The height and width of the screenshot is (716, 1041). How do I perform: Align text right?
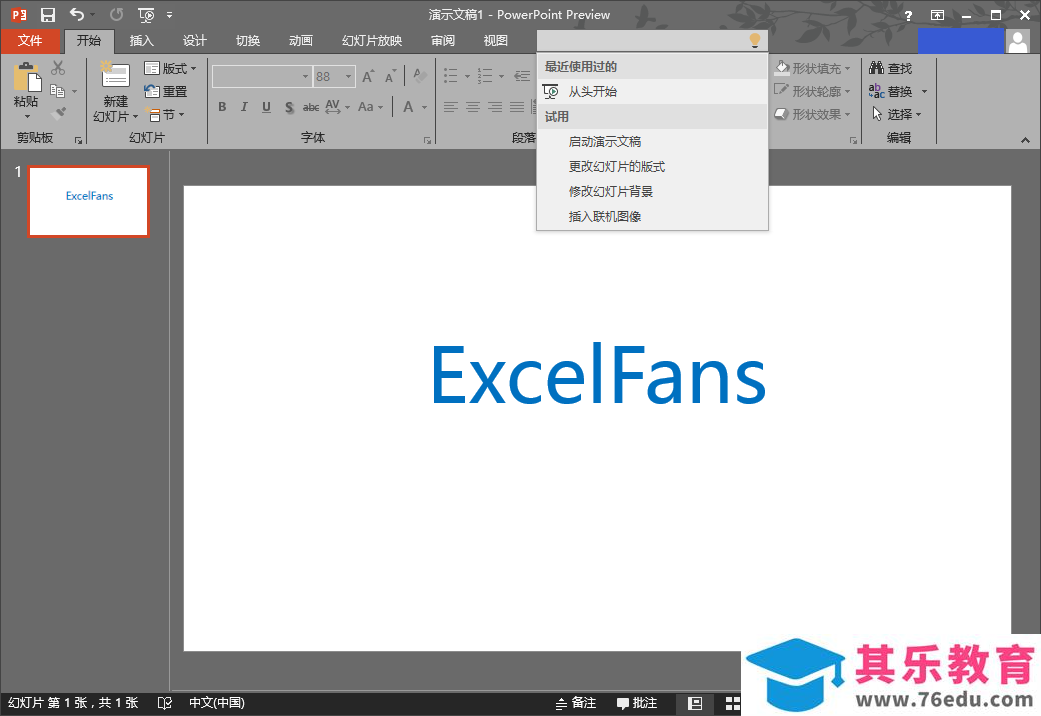coord(495,107)
